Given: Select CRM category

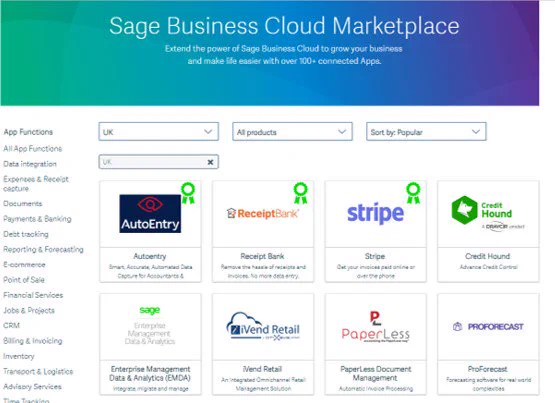Looking at the screenshot, I should (x=11, y=326).
